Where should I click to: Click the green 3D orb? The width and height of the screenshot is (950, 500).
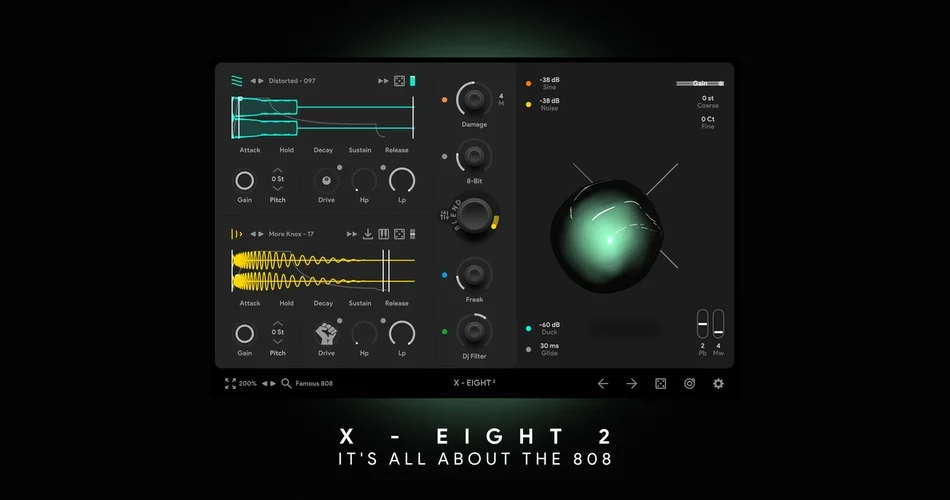(607, 236)
